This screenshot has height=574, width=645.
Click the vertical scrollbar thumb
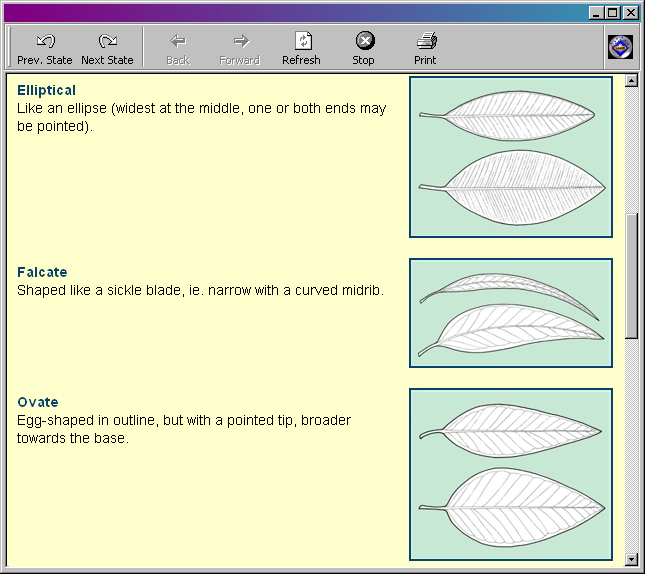(x=631, y=277)
